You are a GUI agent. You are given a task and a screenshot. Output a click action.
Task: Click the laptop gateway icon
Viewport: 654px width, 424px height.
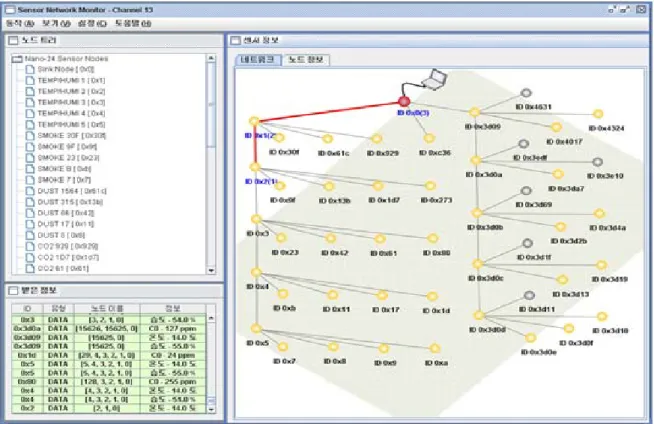click(x=434, y=79)
